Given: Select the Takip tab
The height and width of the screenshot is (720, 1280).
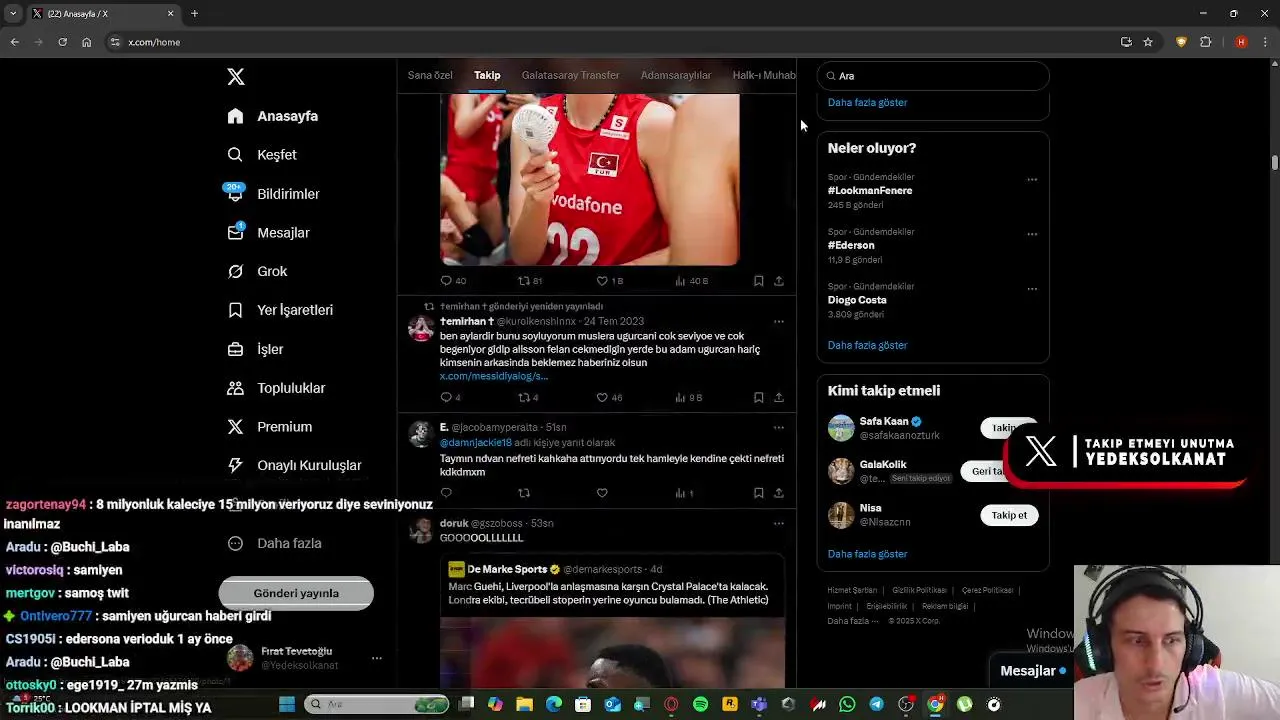Looking at the screenshot, I should click(487, 75).
